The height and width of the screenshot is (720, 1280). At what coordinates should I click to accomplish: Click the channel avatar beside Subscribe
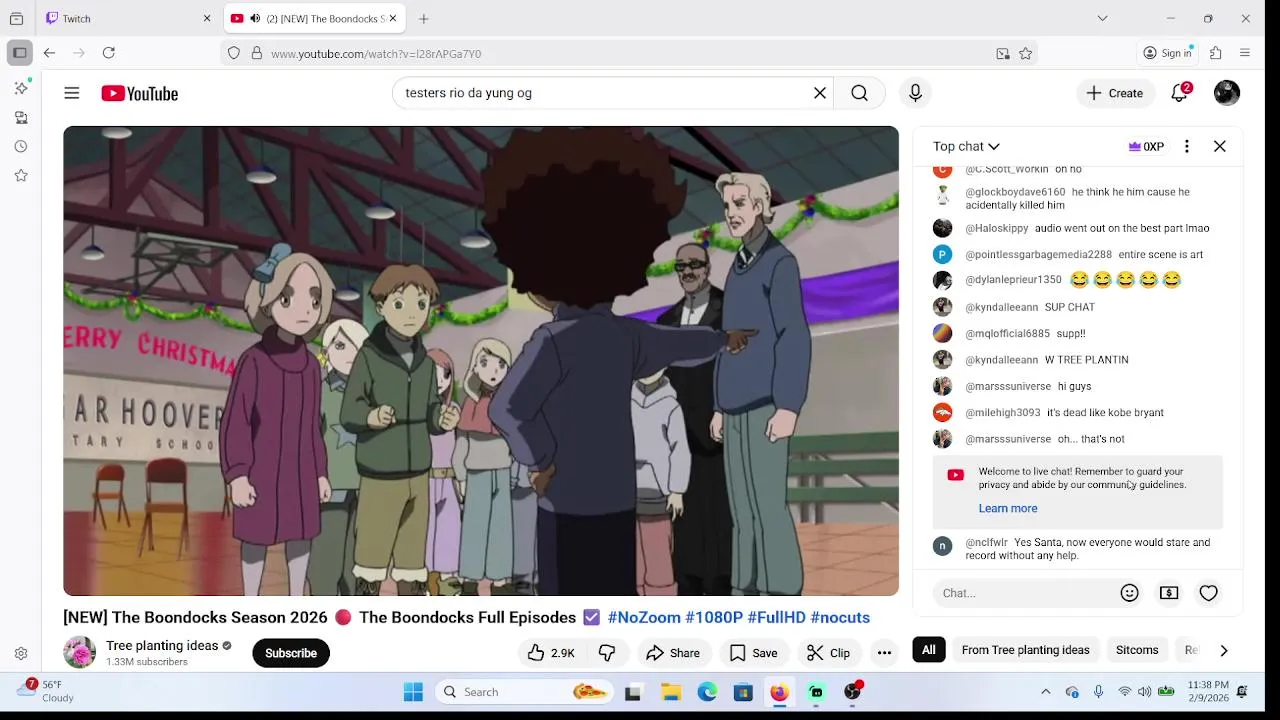tap(79, 653)
